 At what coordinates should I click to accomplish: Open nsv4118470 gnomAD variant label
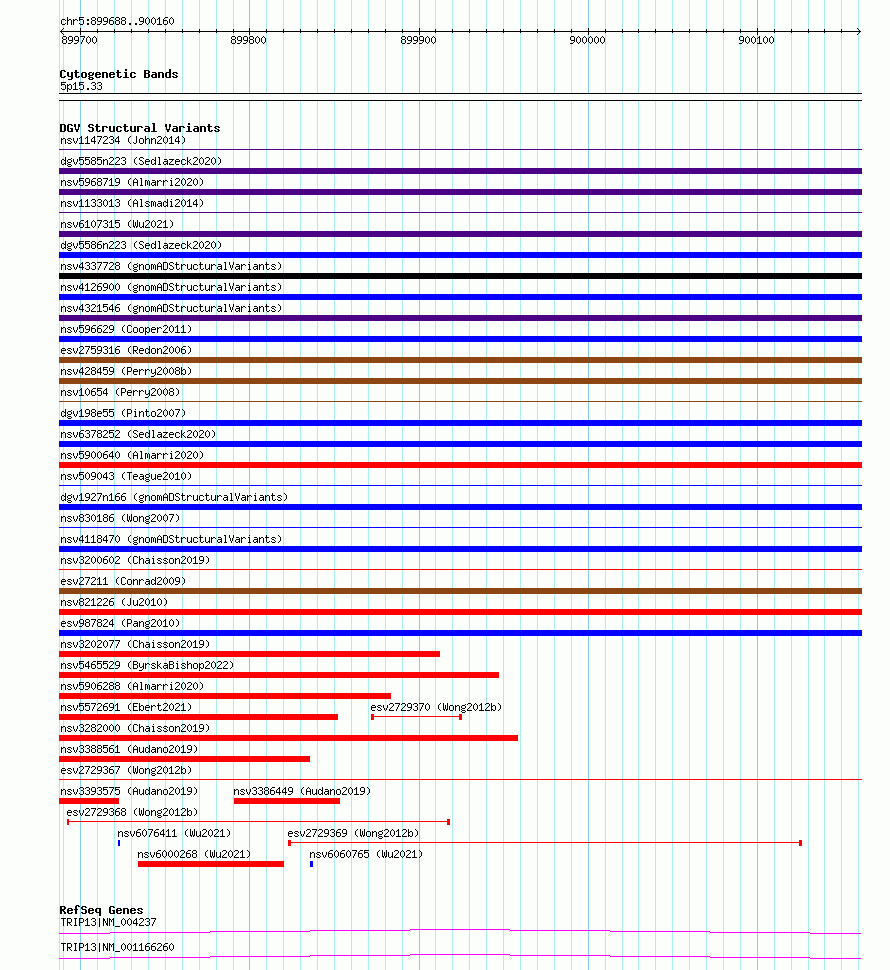coord(171,540)
